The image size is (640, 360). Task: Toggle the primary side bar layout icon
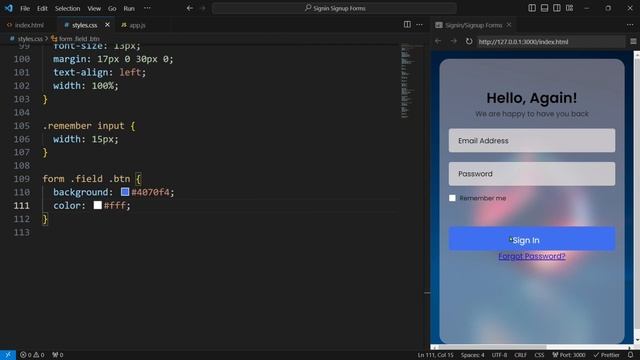pos(532,8)
